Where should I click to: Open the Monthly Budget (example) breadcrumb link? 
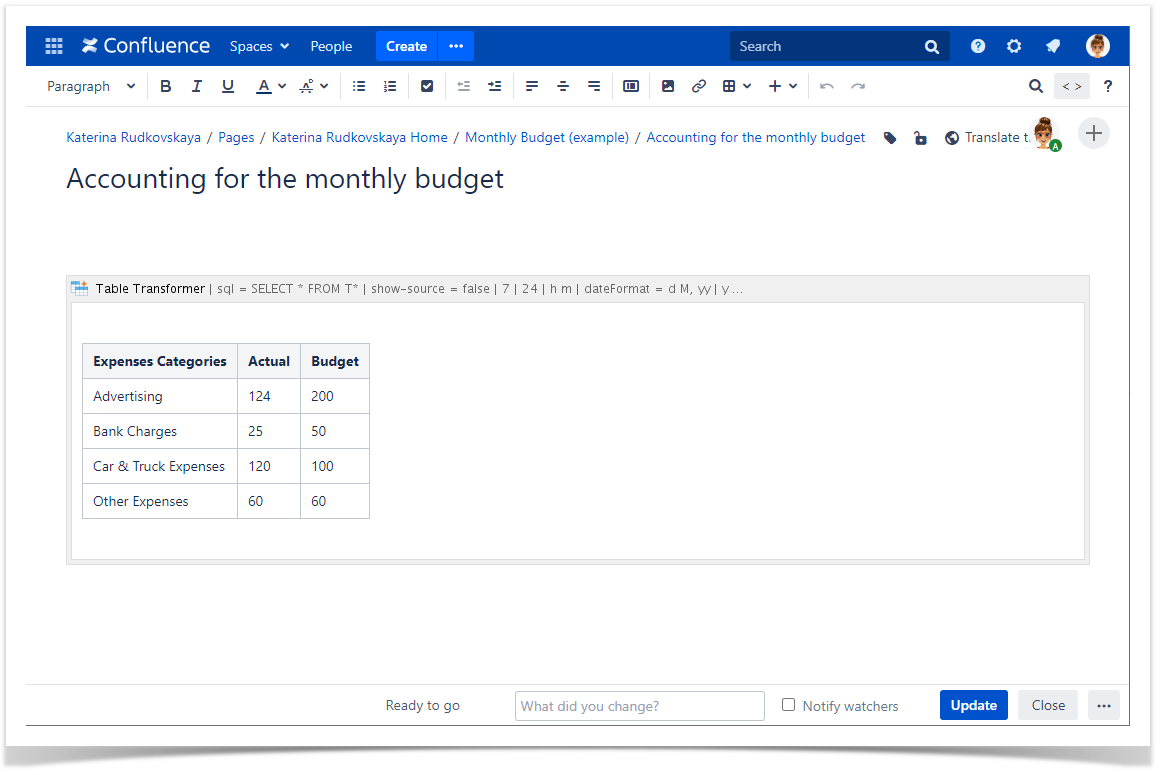(x=546, y=138)
